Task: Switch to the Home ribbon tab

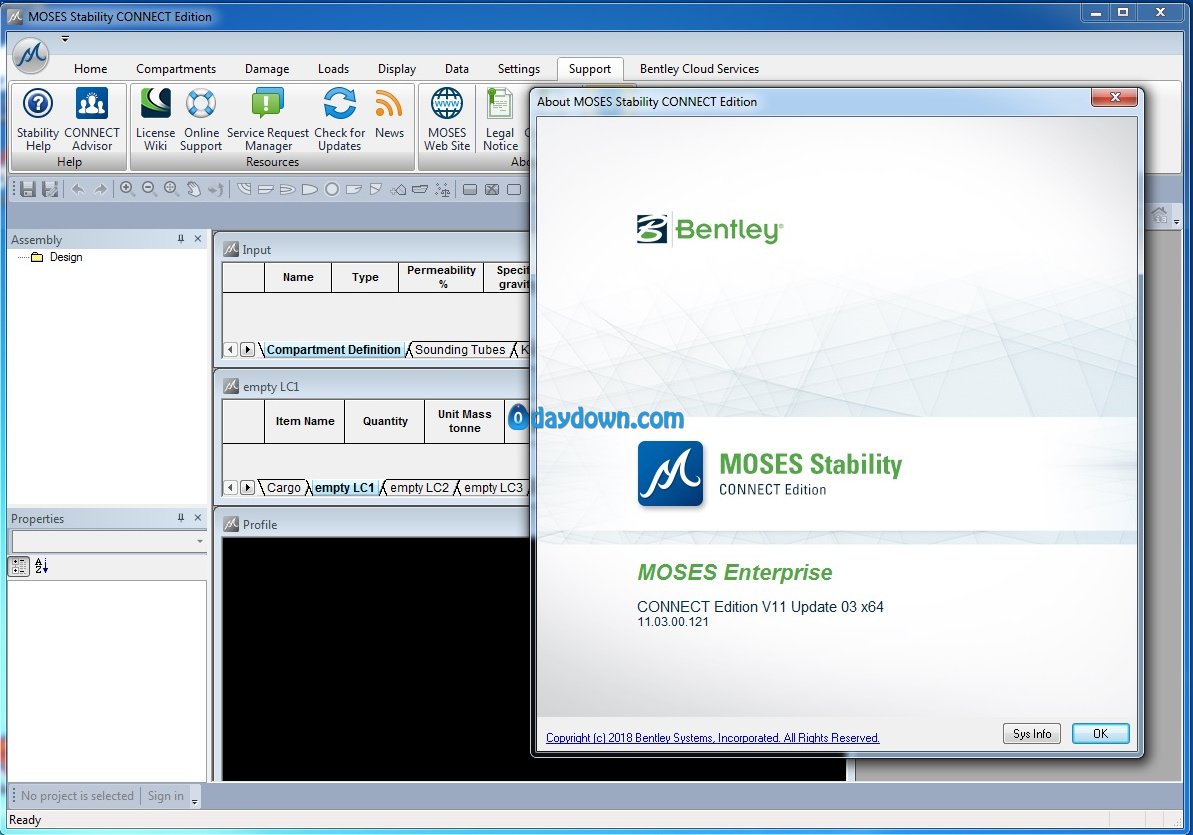Action: (x=91, y=69)
